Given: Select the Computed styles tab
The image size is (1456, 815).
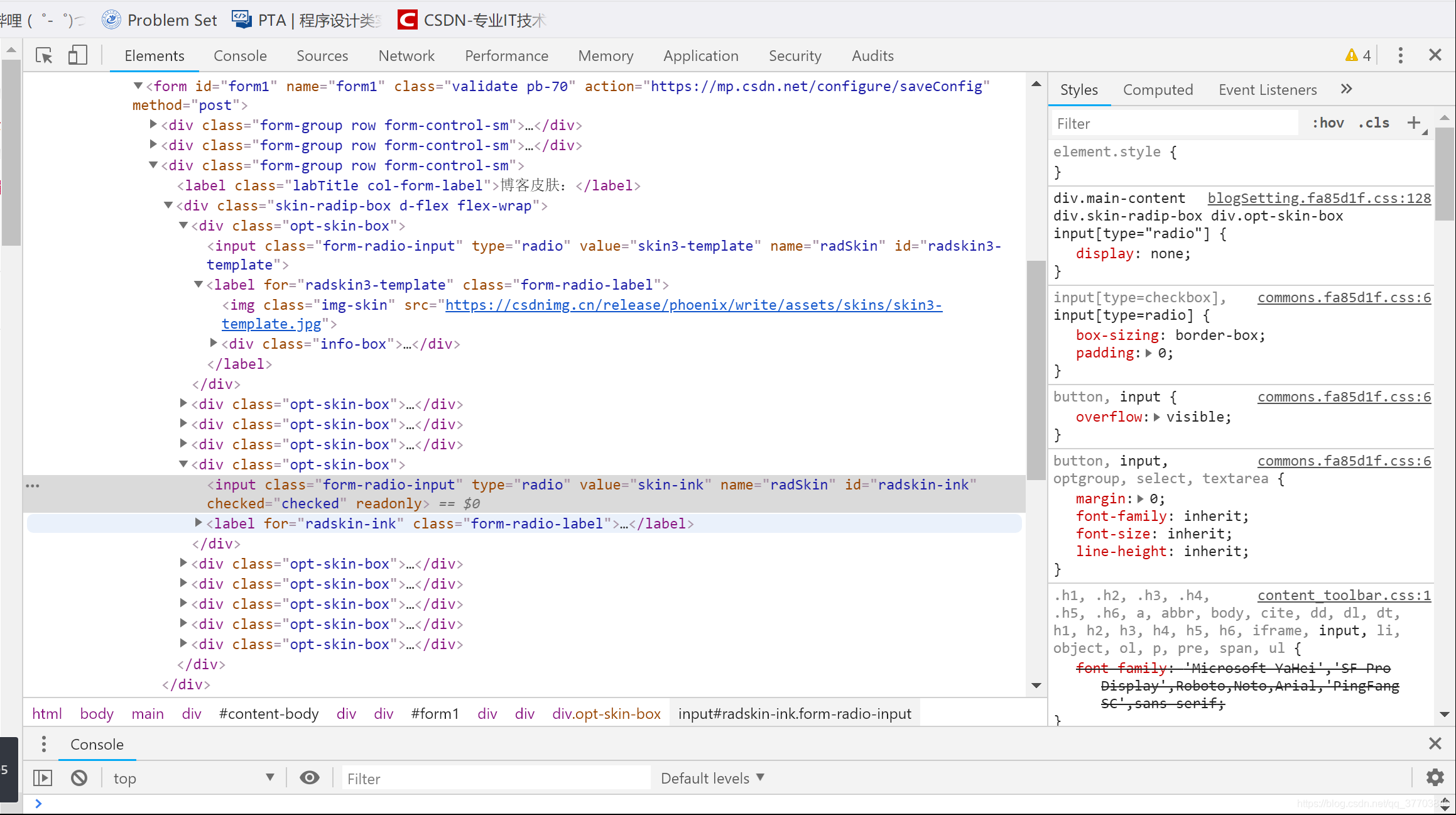Looking at the screenshot, I should click(1158, 89).
